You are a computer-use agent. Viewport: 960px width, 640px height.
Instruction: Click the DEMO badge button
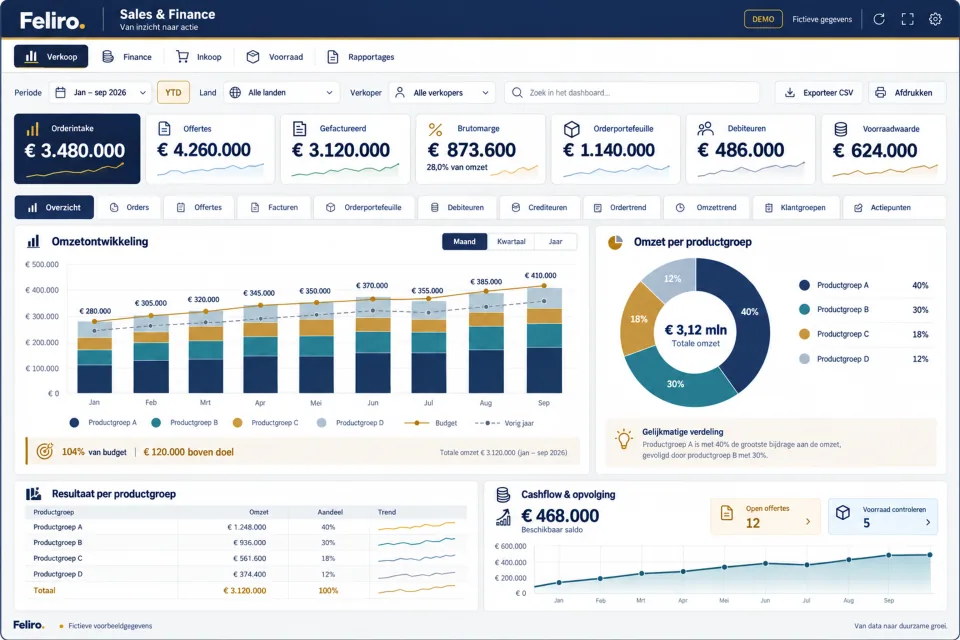(x=763, y=19)
